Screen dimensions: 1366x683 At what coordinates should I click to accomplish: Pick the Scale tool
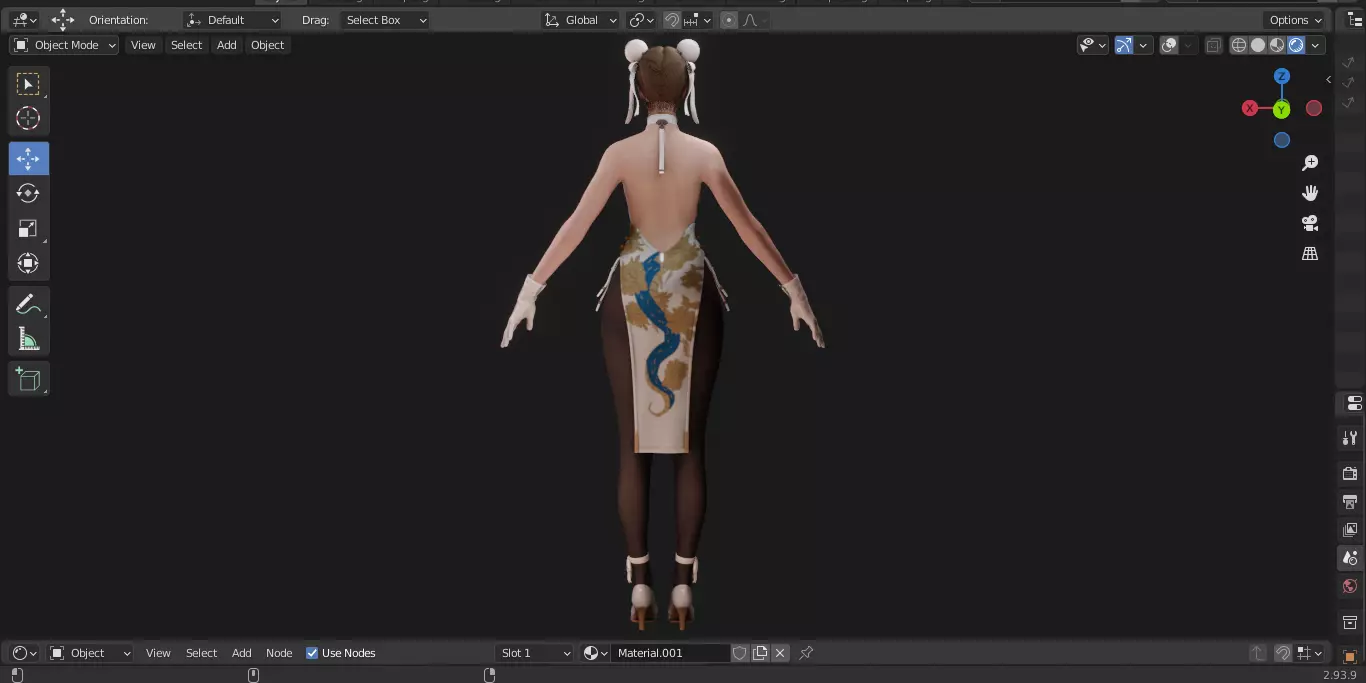pyautogui.click(x=28, y=229)
